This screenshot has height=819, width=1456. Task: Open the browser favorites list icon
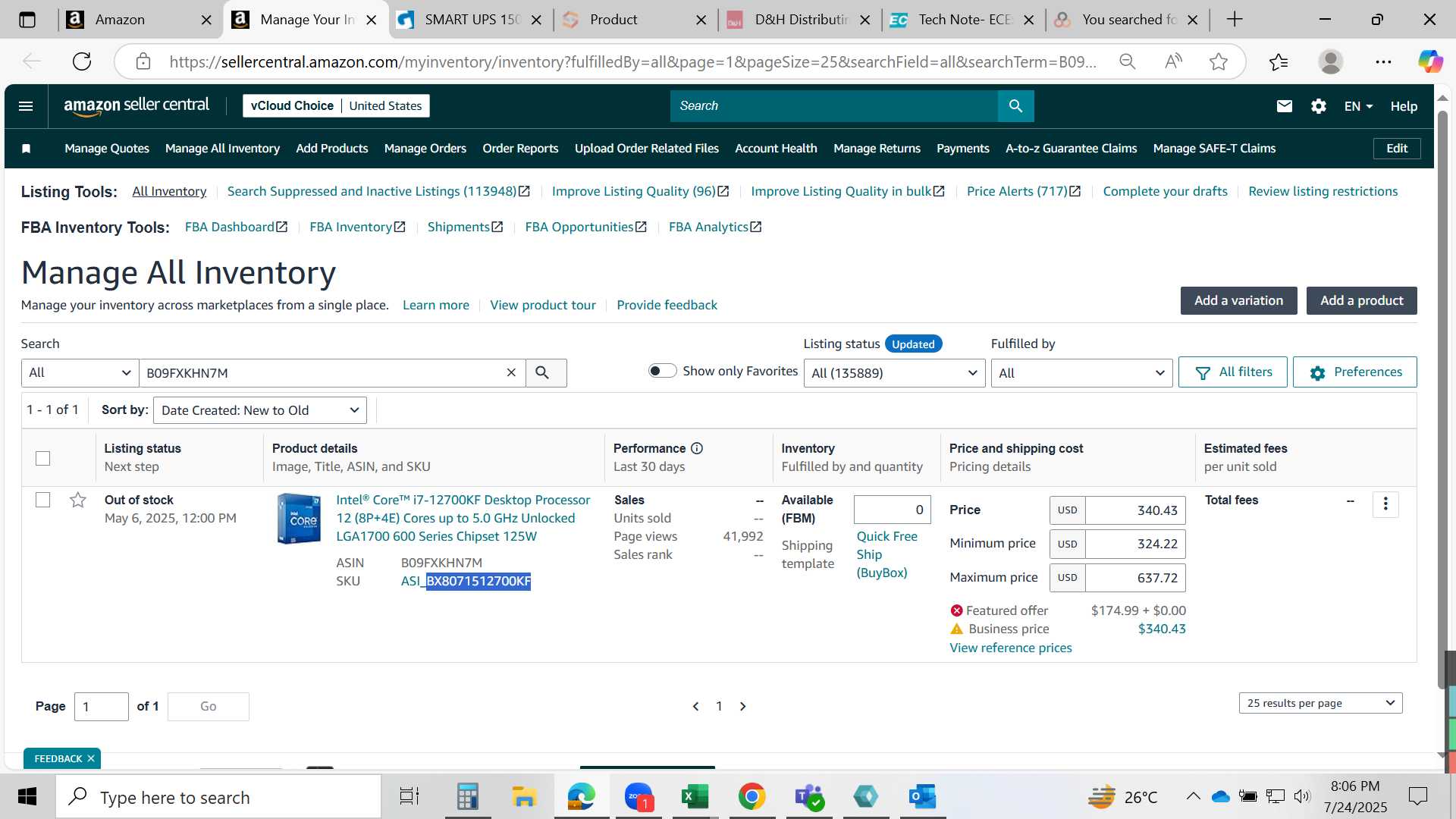(x=1279, y=61)
